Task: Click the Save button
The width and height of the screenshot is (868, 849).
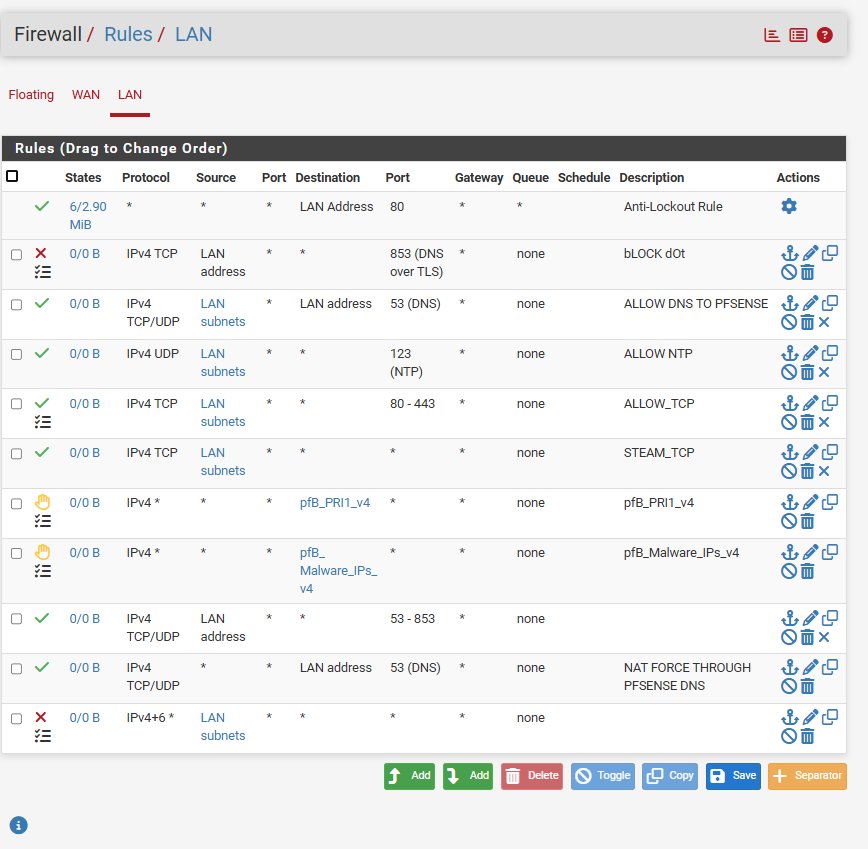Action: pyautogui.click(x=733, y=776)
